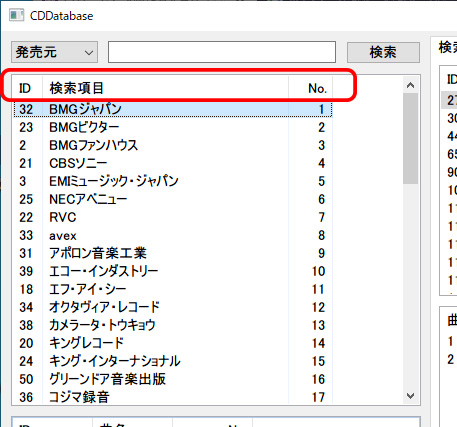Click the list scrollbar thumb
Viewport: 457px width, 427px height.
[410, 138]
